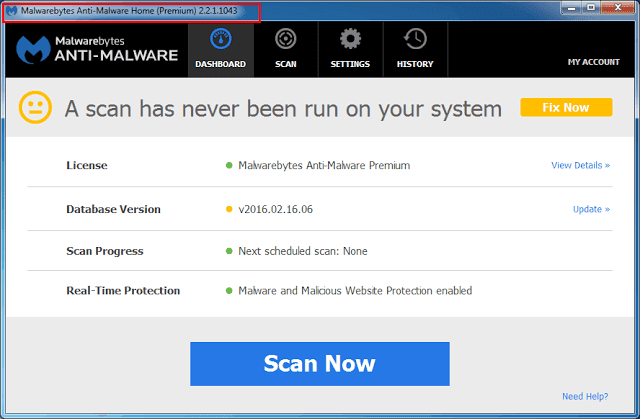640x419 pixels.
Task: Click 'Malwarebytes Anti-Malware Premium' license text
Action: click(x=324, y=165)
